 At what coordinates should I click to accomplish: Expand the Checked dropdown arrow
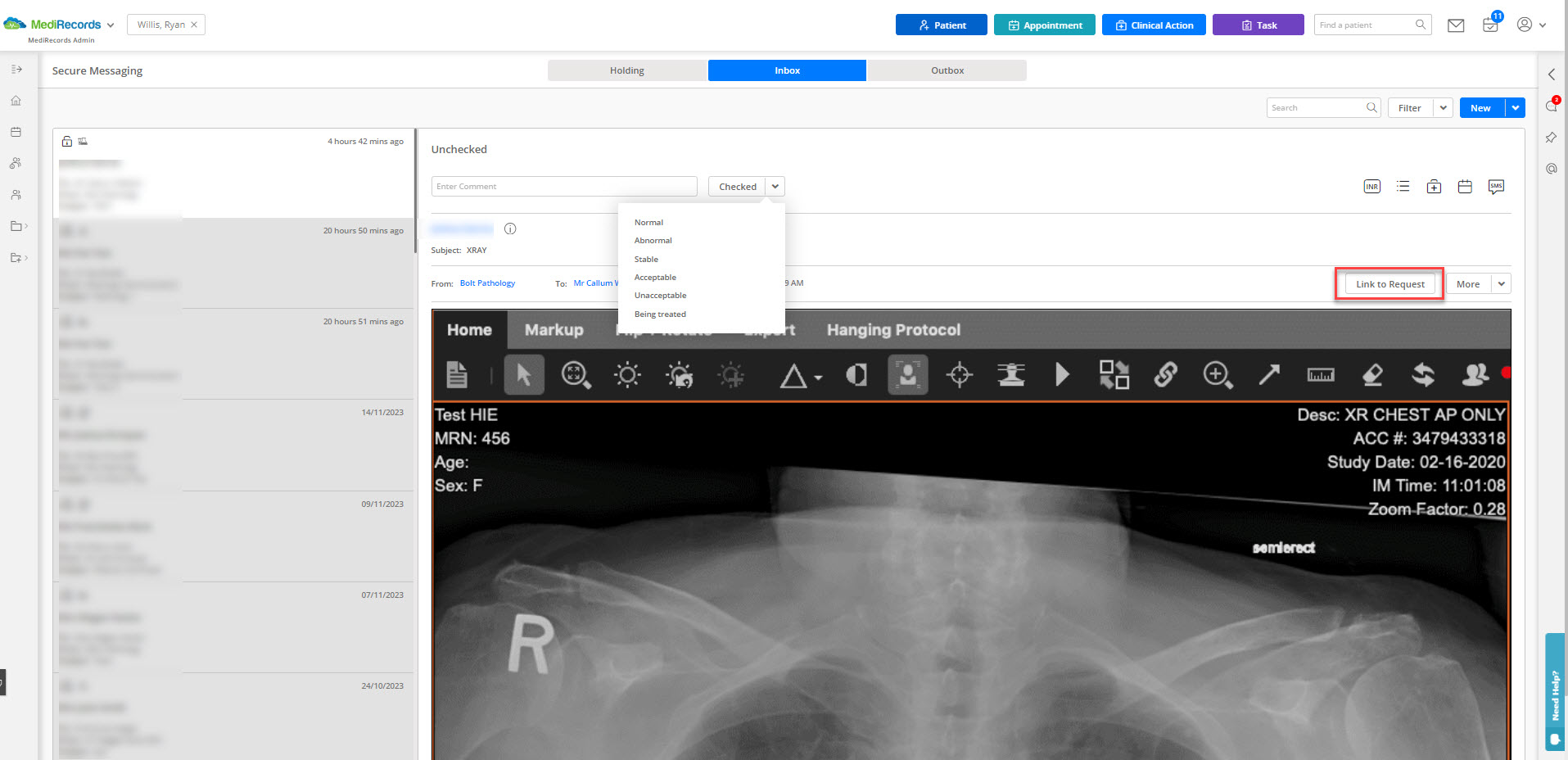click(775, 187)
